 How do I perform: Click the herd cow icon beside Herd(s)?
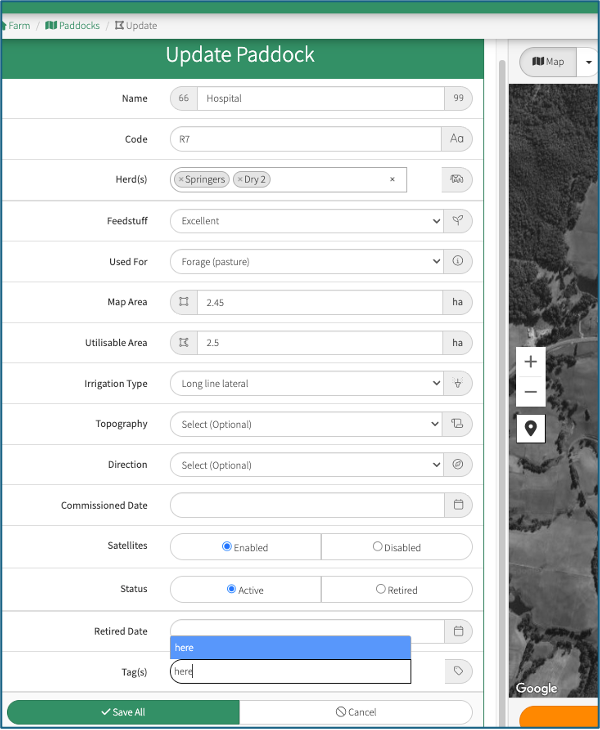(x=457, y=180)
